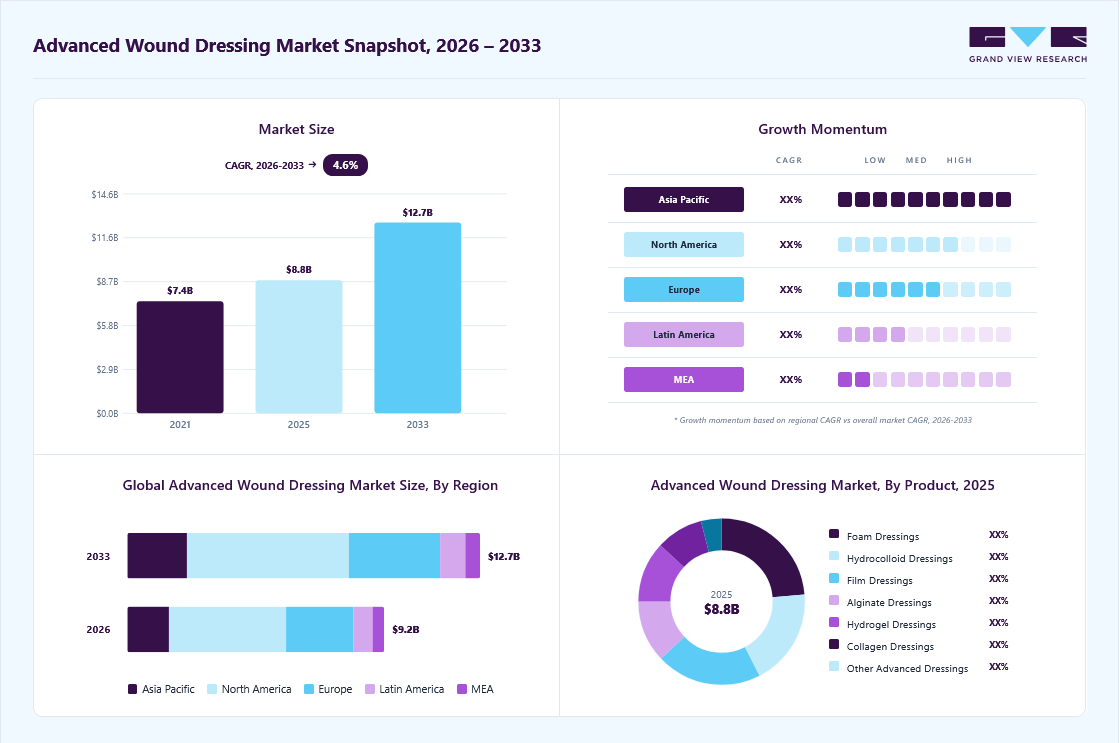Click the 2021 market size bar
Image resolution: width=1120 pixels, height=743 pixels.
pyautogui.click(x=180, y=357)
